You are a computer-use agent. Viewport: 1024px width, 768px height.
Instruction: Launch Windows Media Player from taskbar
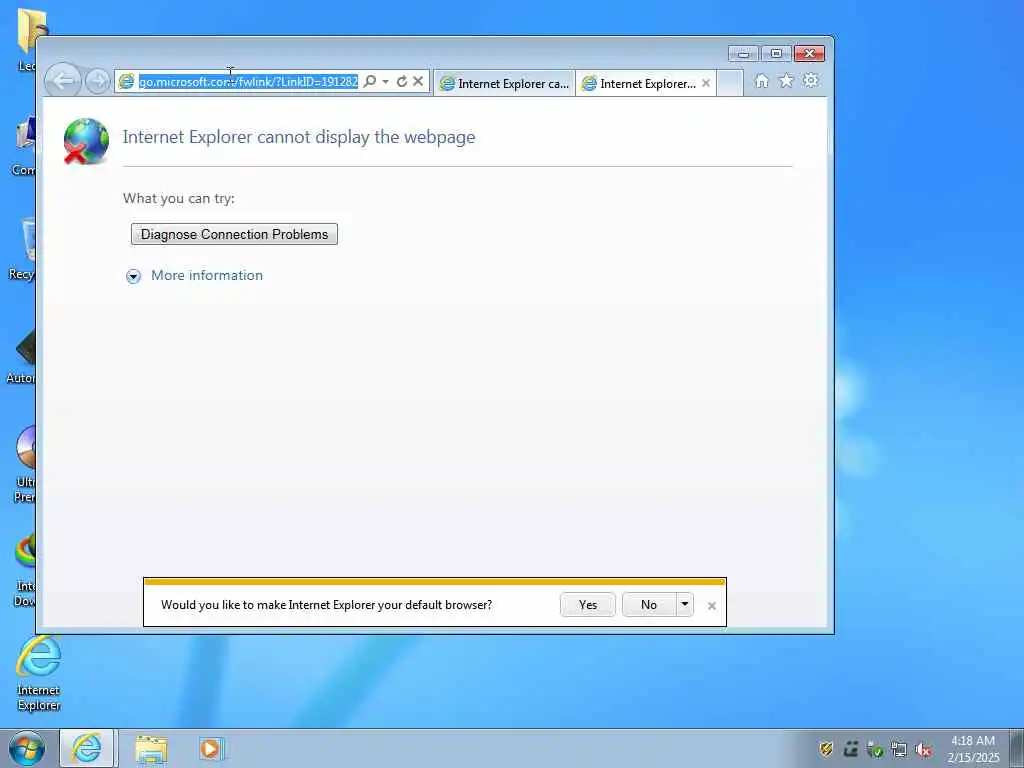[210, 749]
